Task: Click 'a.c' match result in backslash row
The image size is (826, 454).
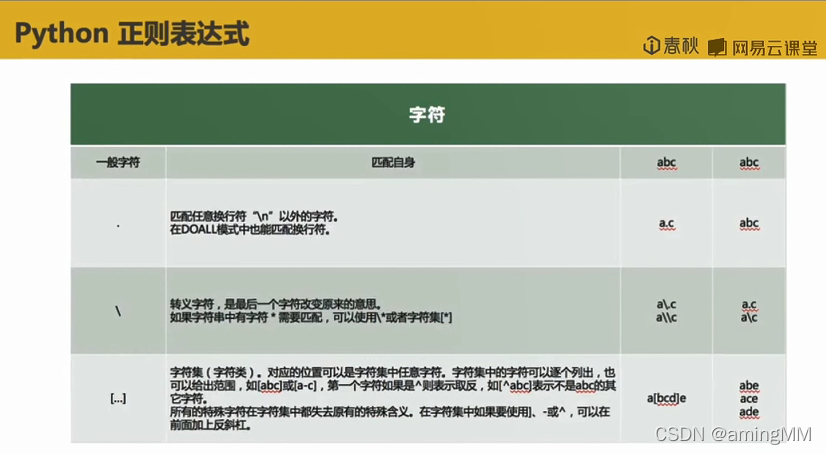Action: coord(749,305)
